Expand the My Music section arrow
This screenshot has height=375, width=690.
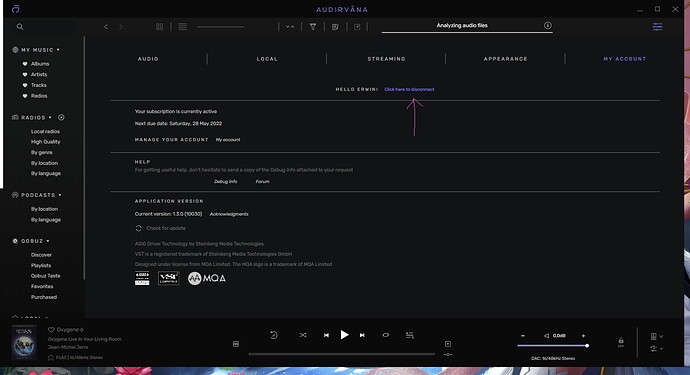58,50
